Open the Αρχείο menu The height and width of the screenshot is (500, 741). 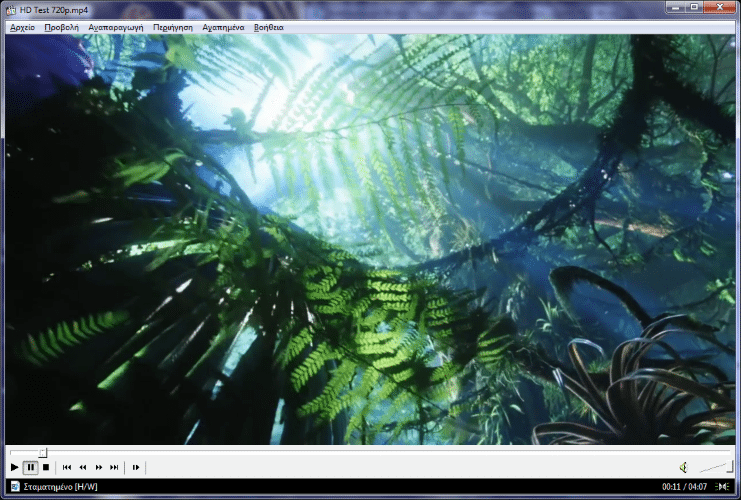(22, 27)
